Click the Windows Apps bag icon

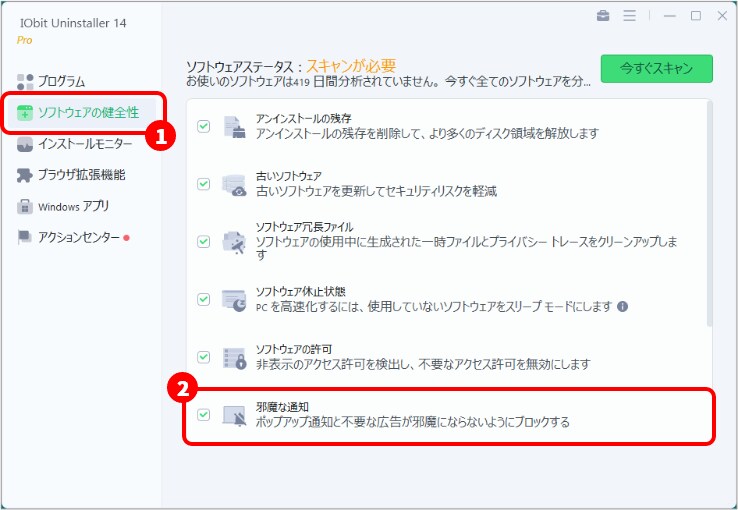click(x=25, y=207)
